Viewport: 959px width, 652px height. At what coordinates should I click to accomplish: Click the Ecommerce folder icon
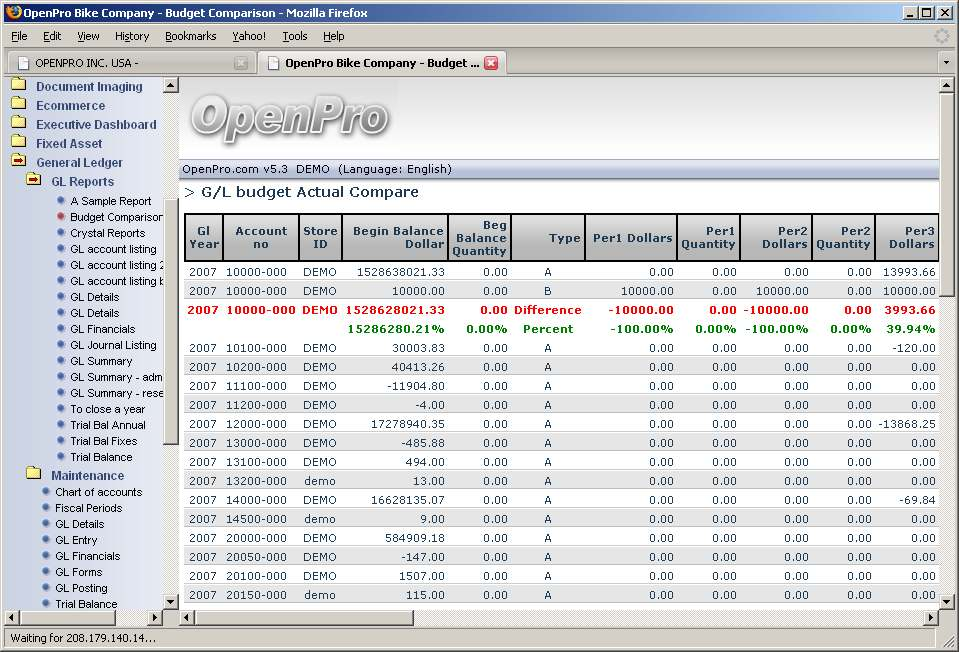click(18, 105)
